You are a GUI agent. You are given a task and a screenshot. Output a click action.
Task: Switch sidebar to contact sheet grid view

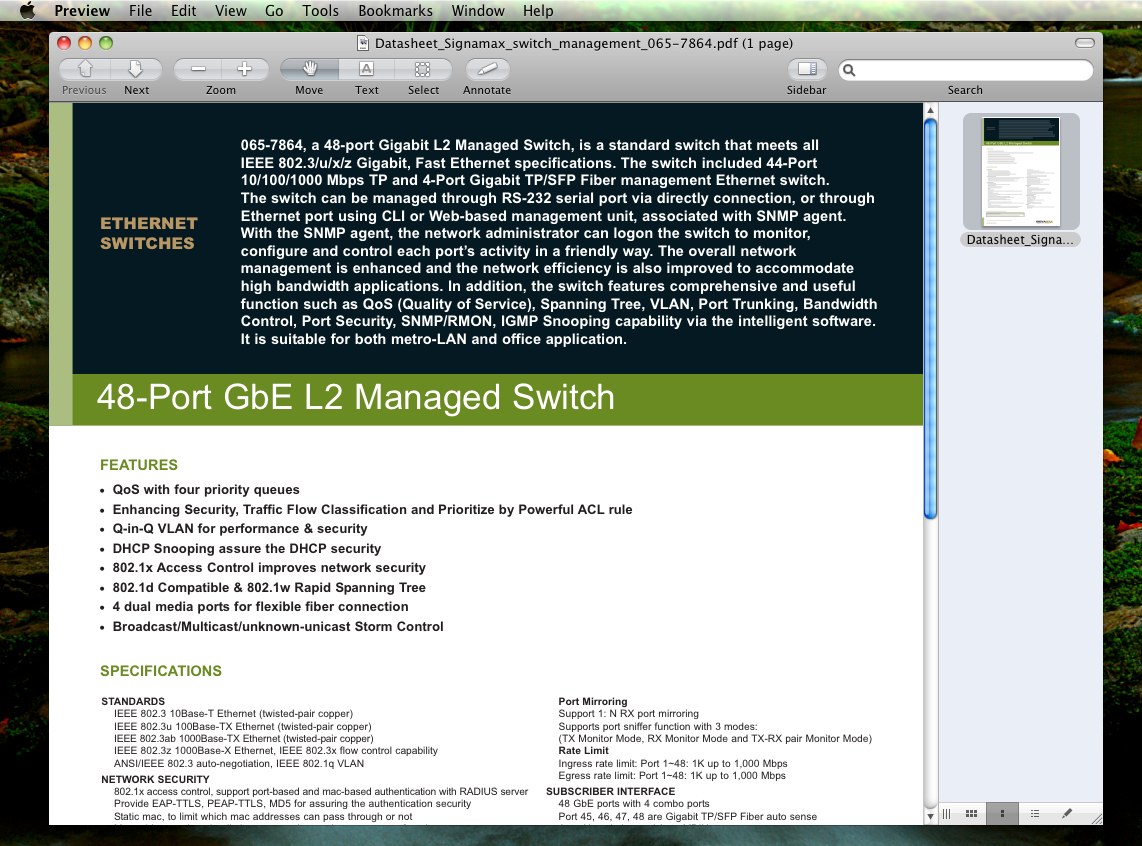pos(971,814)
